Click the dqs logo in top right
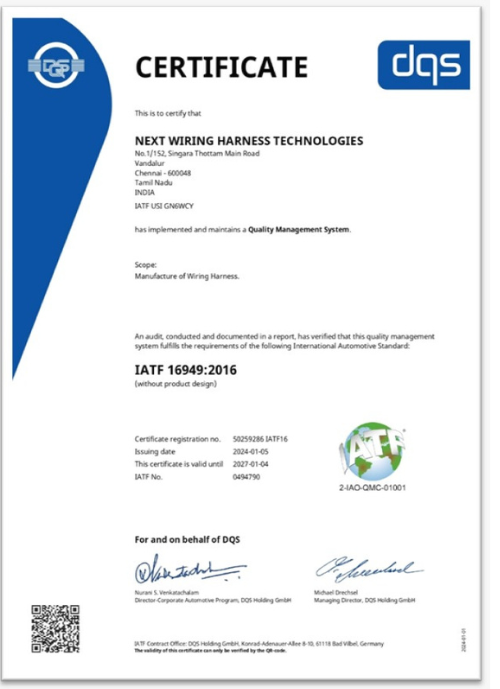500x689 pixels. 424,65
